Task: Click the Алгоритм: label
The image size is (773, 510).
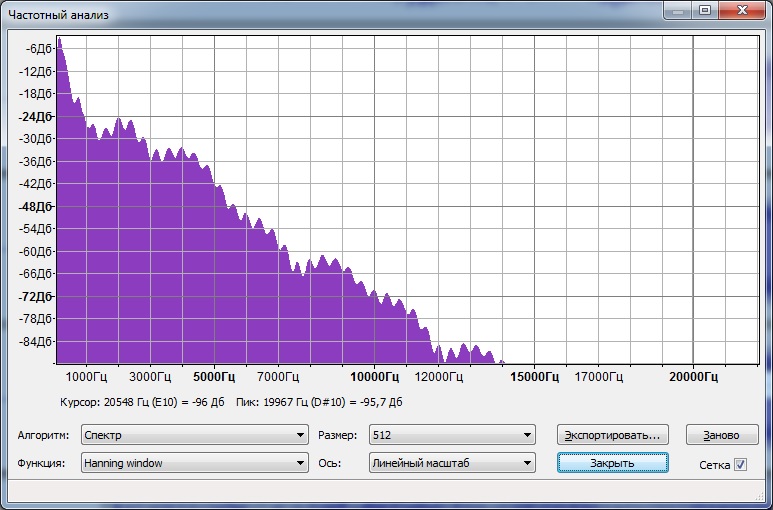Action: pyautogui.click(x=43, y=436)
